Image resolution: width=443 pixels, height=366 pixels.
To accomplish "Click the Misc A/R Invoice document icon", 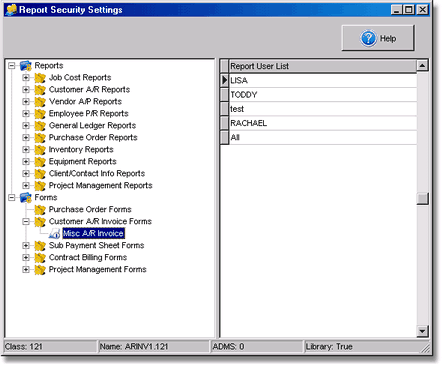I will 54,234.
